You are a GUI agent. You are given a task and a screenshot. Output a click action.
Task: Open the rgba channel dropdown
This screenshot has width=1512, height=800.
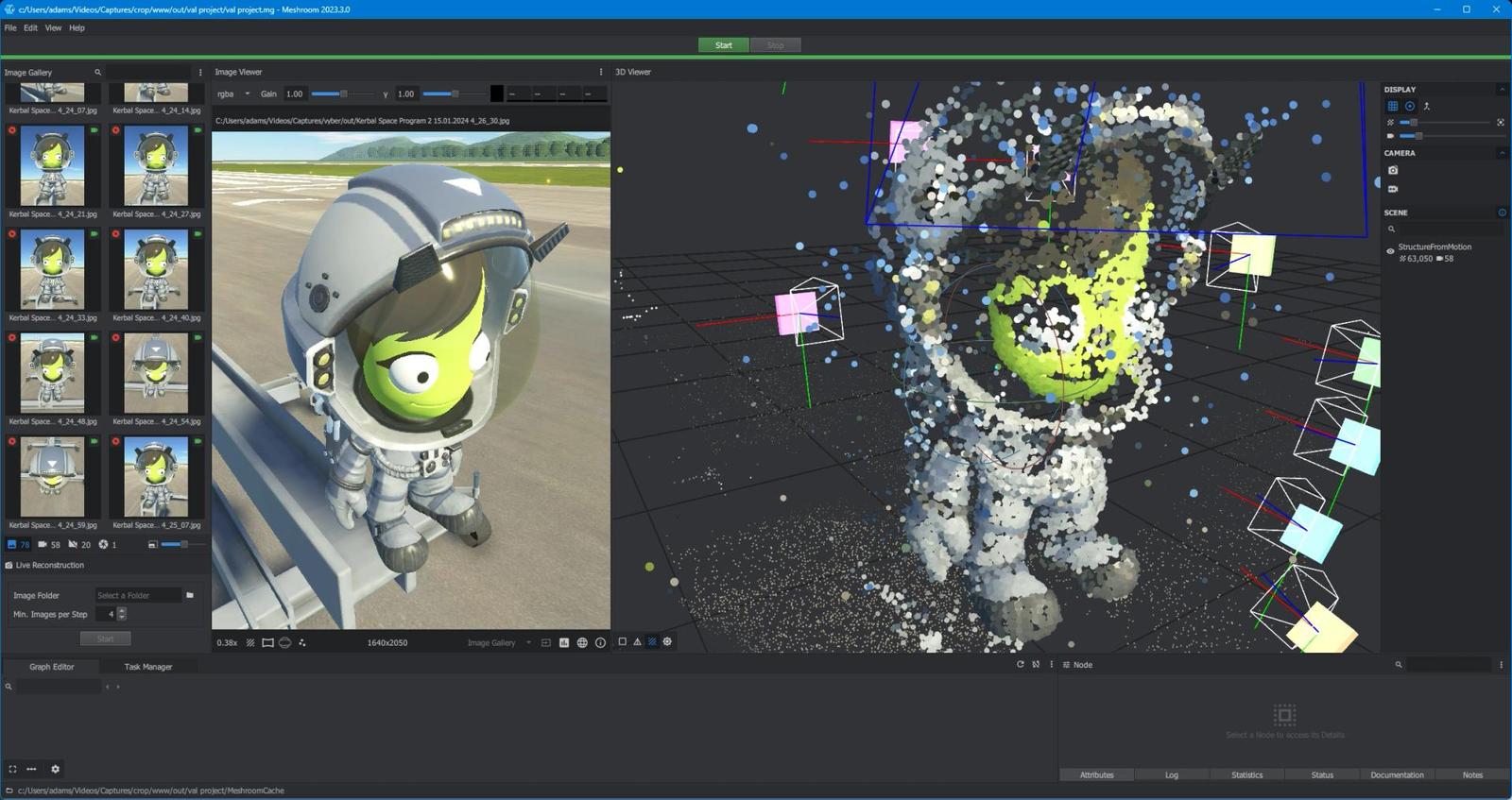click(233, 94)
